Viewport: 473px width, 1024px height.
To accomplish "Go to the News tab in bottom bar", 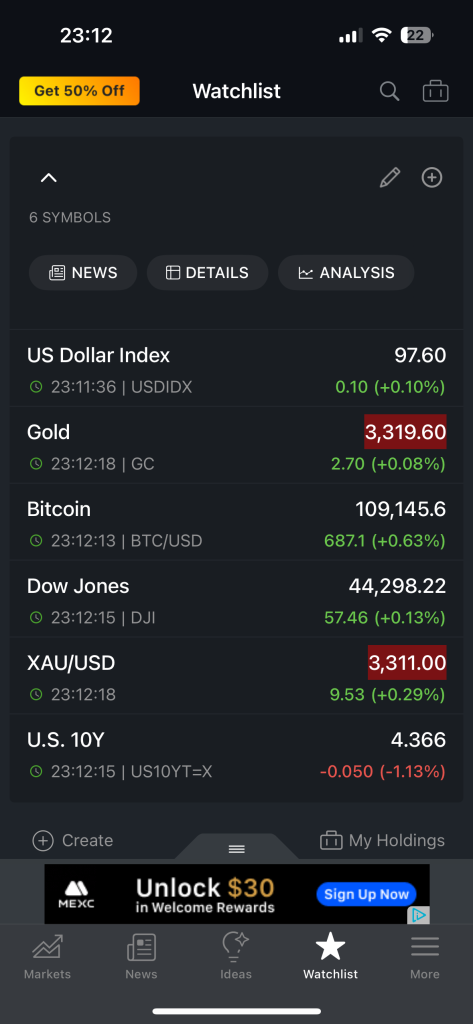I will click(141, 956).
